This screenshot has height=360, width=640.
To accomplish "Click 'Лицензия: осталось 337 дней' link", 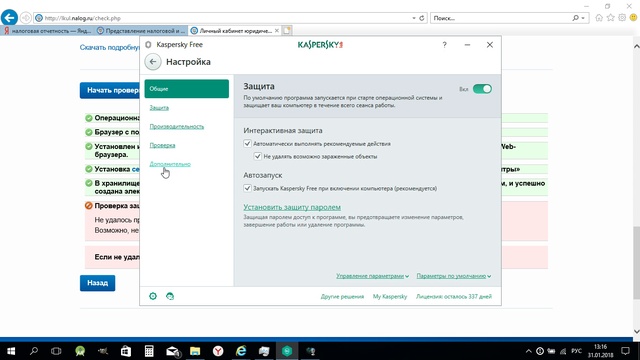I will click(x=454, y=297).
